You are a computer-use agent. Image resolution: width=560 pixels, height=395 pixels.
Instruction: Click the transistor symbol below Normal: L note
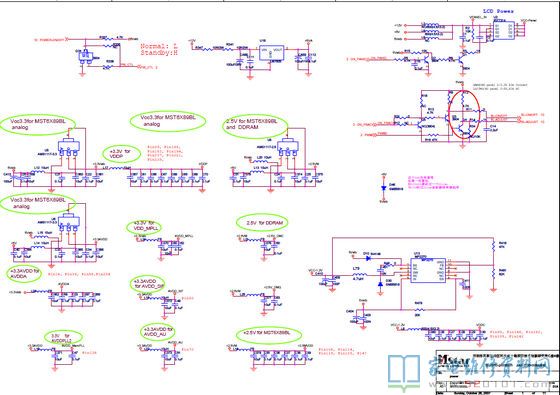(x=86, y=56)
